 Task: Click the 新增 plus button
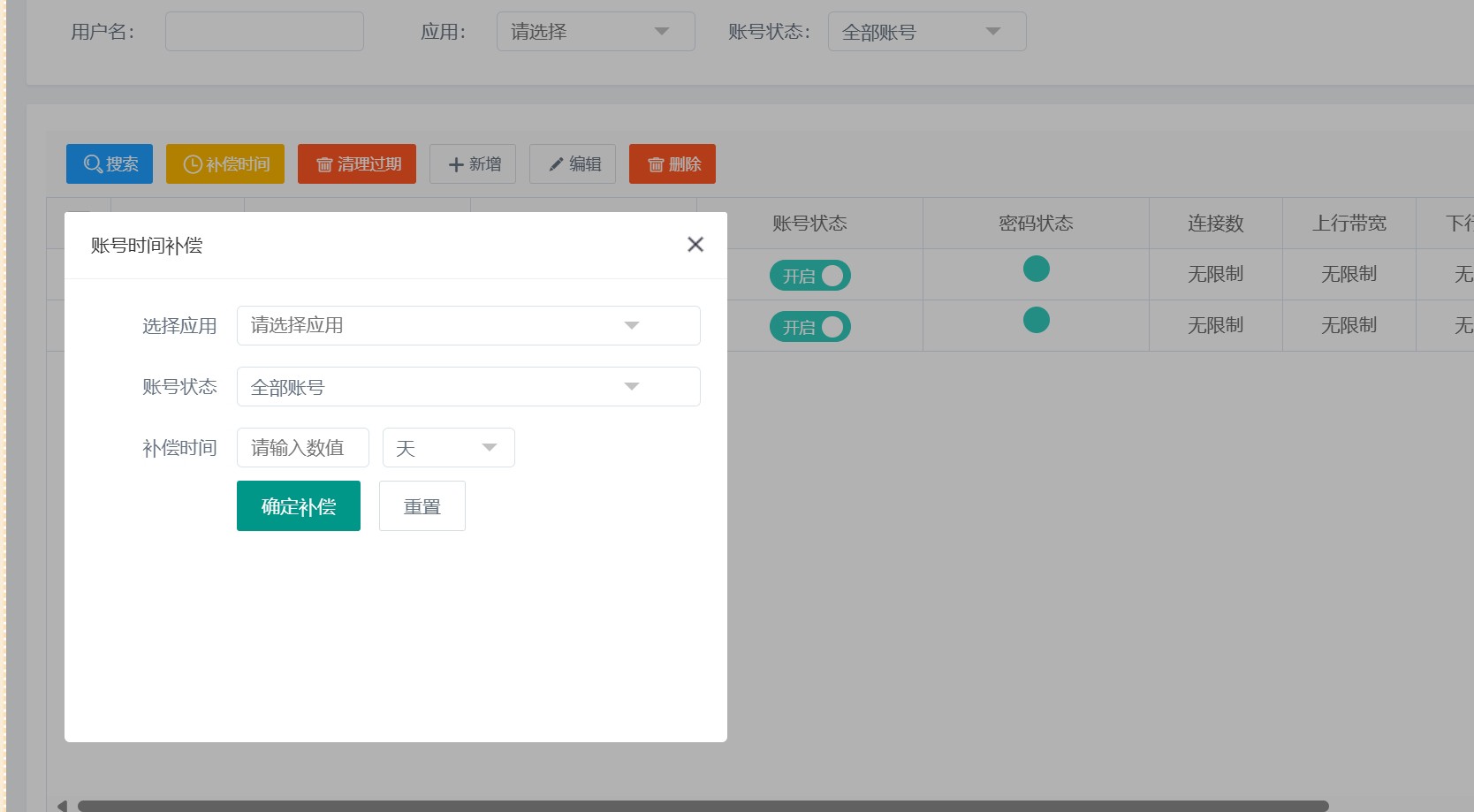click(x=473, y=164)
